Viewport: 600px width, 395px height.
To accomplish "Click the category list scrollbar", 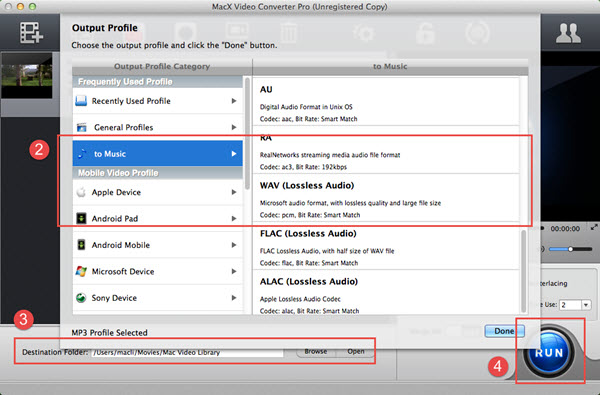I will 247,134.
